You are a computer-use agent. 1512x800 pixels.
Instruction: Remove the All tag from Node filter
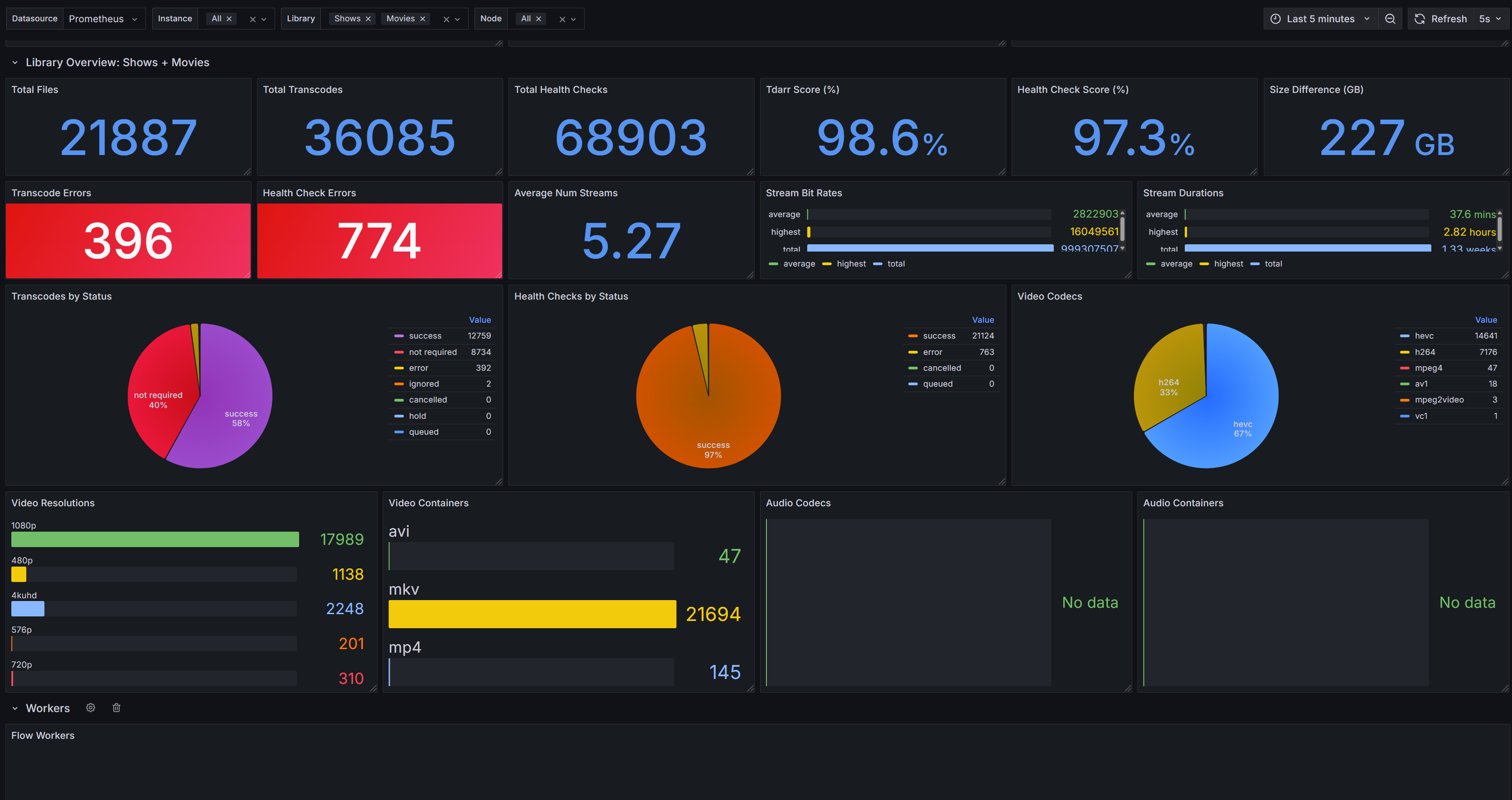[x=539, y=19]
